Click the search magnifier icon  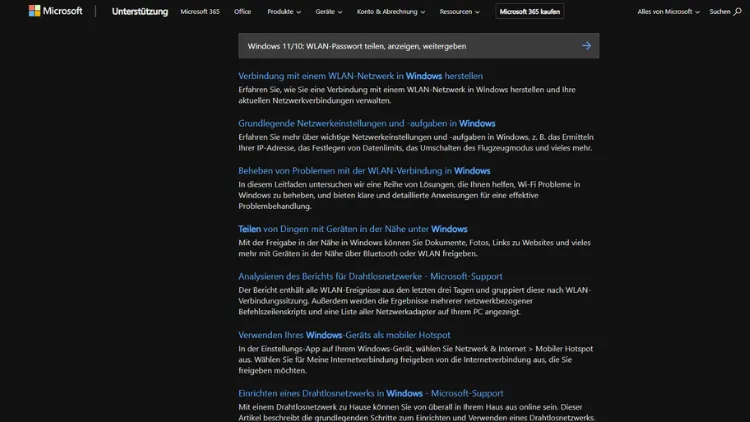pyautogui.click(x=738, y=11)
